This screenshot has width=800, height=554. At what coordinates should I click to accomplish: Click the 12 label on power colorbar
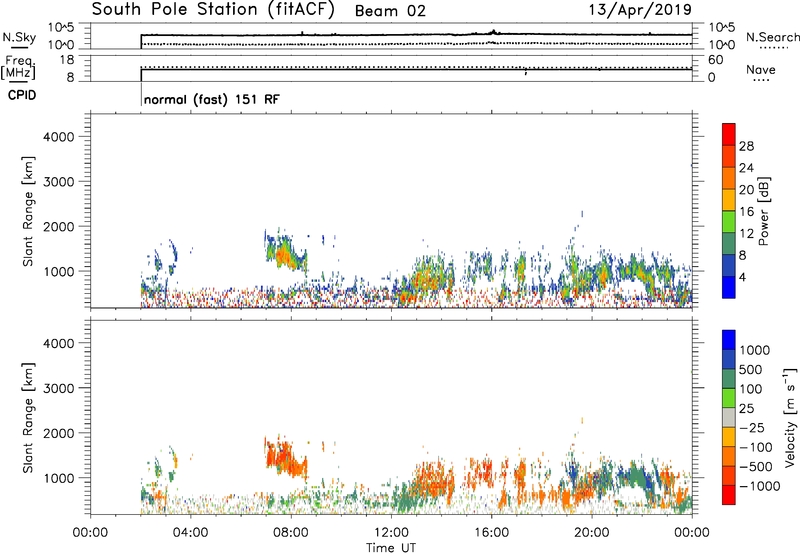tap(746, 234)
